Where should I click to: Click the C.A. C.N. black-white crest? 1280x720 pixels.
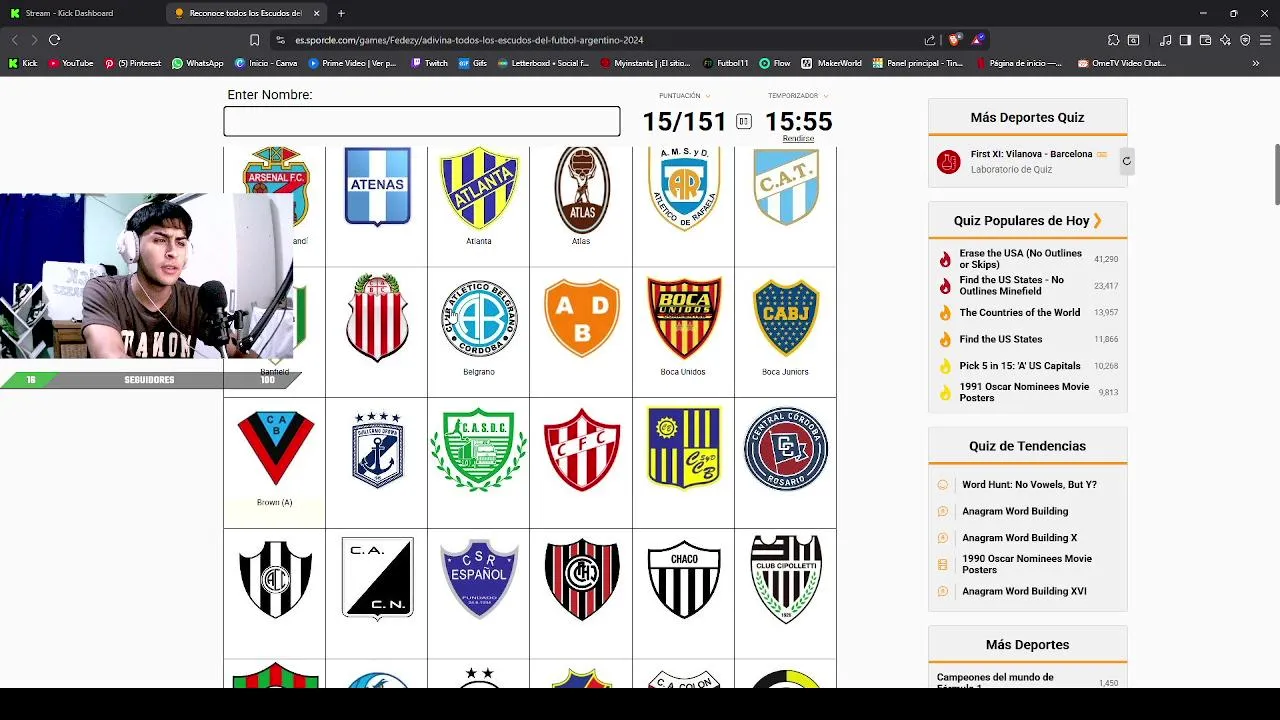377,579
